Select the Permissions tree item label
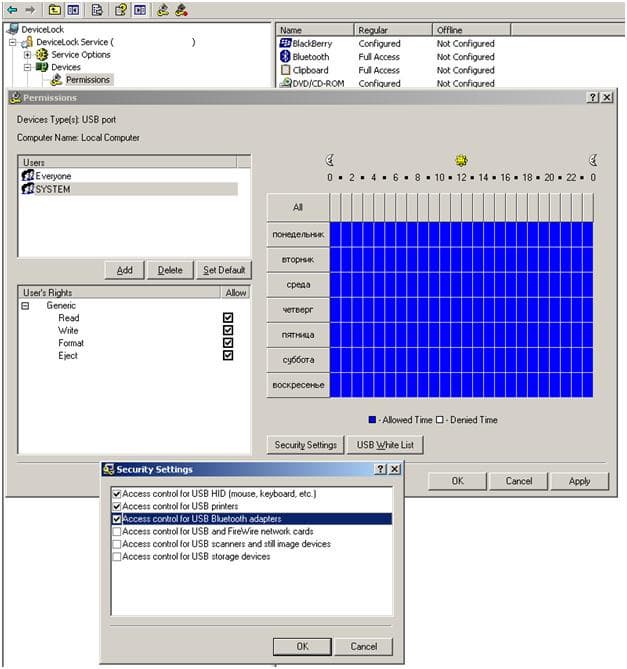This screenshot has width=627, height=669. 88,80
